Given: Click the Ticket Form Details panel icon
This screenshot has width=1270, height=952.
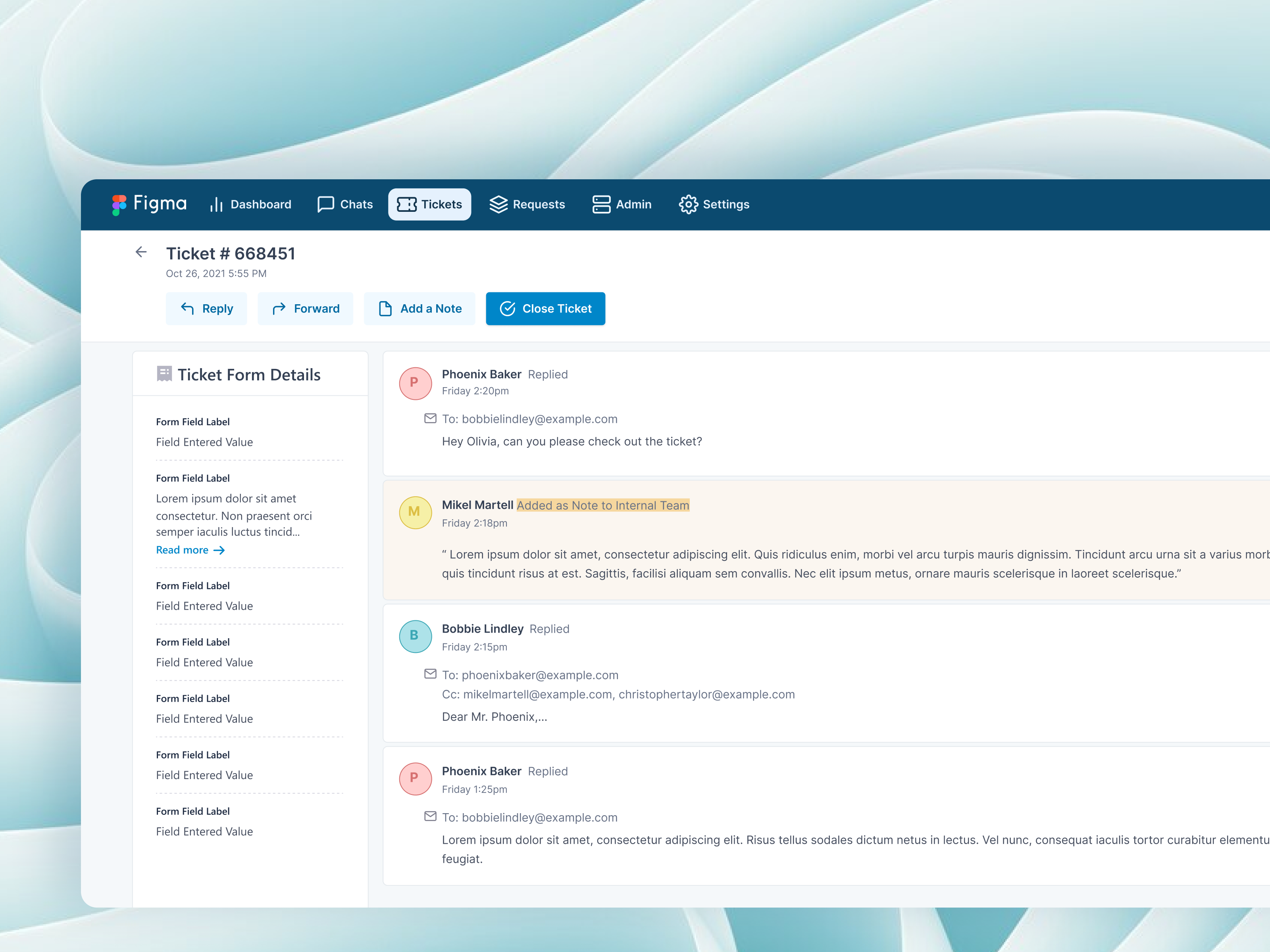Looking at the screenshot, I should [x=165, y=374].
